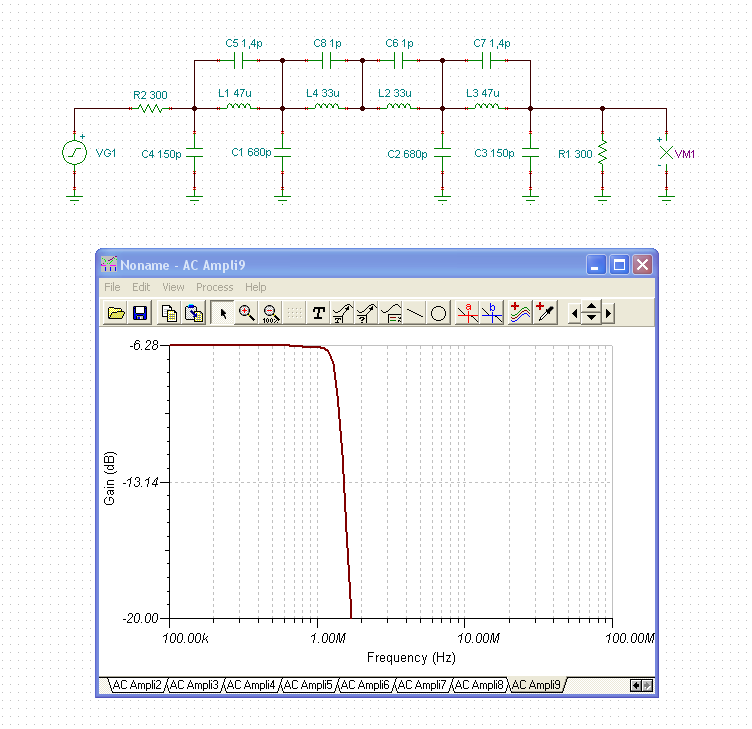
Task: Switch to the AC Ampli8 tab
Action: click(479, 685)
